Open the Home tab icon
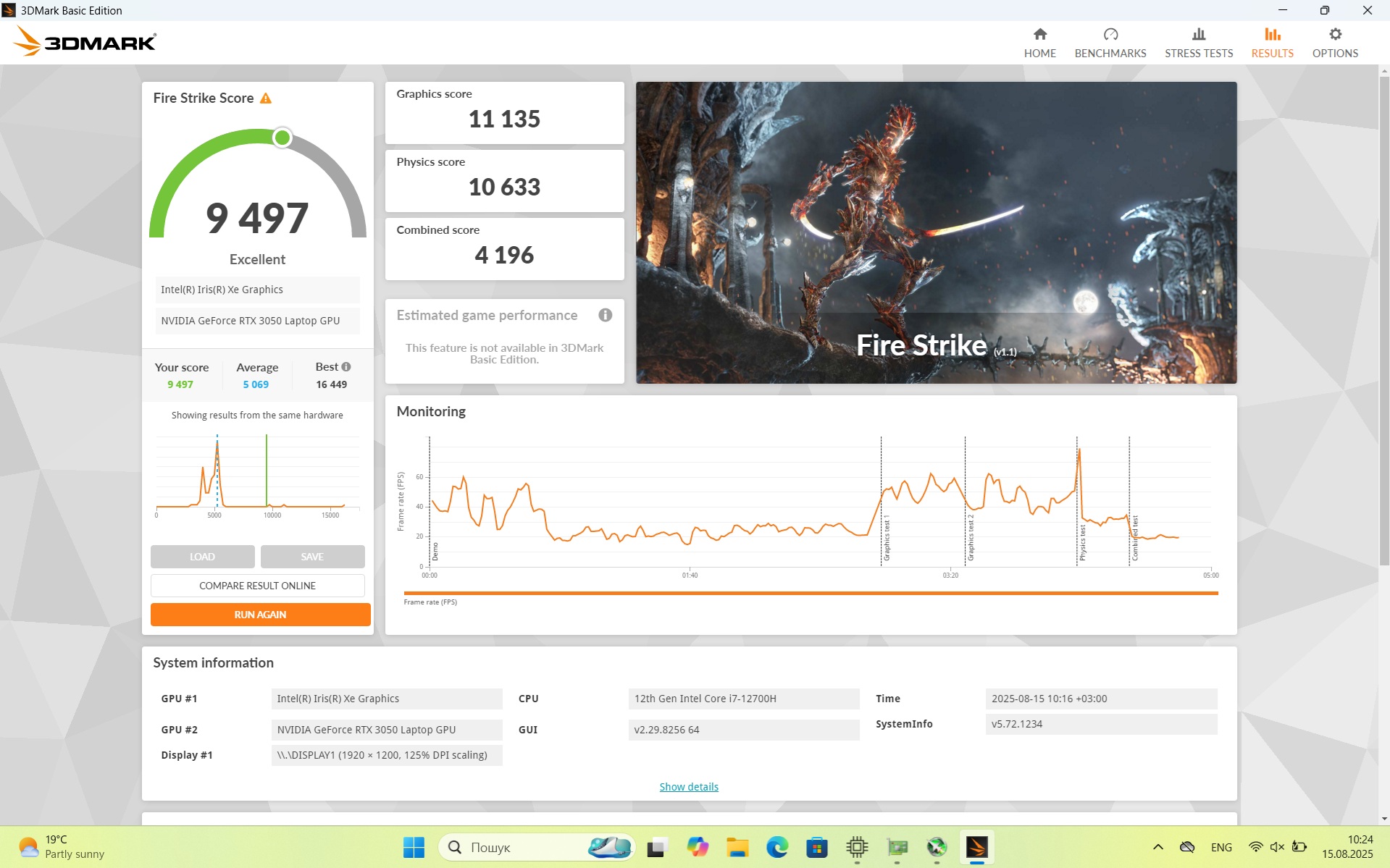 pos(1039,34)
